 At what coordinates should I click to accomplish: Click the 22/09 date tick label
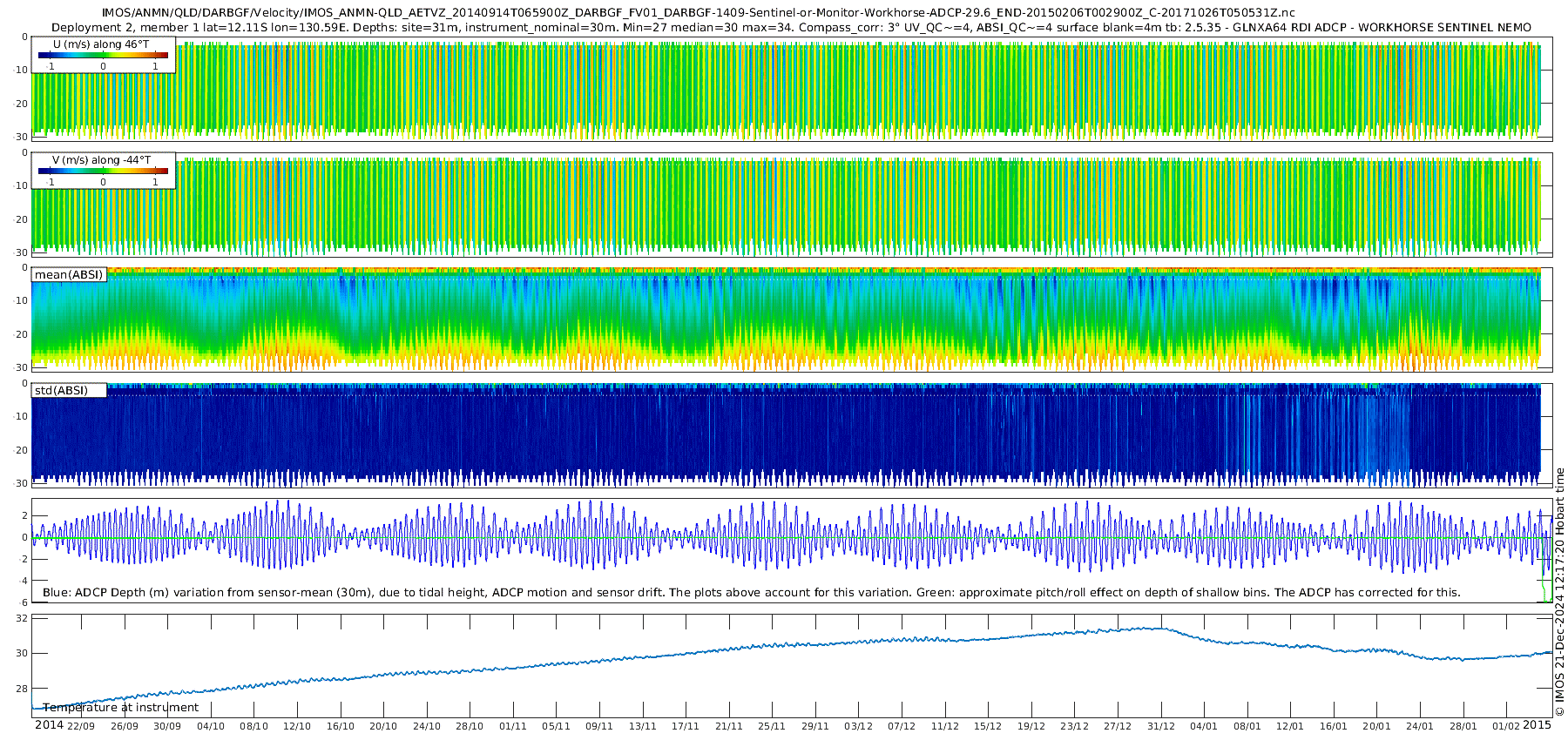pos(81,726)
